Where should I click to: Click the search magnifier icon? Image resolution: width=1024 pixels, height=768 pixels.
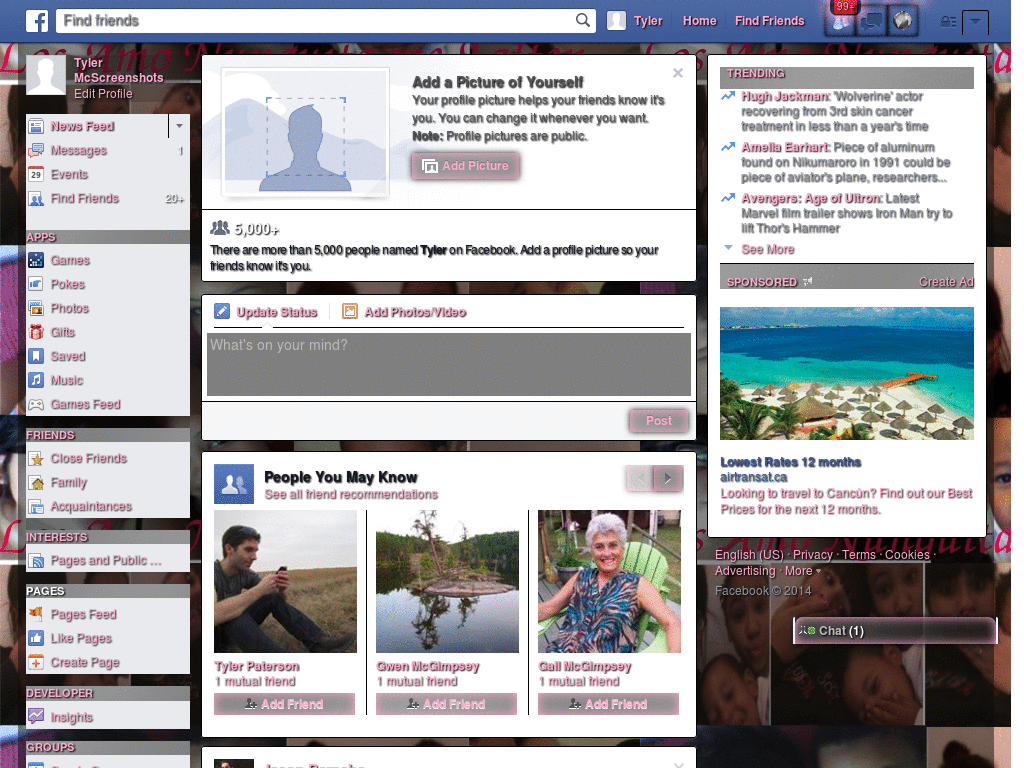[x=583, y=20]
